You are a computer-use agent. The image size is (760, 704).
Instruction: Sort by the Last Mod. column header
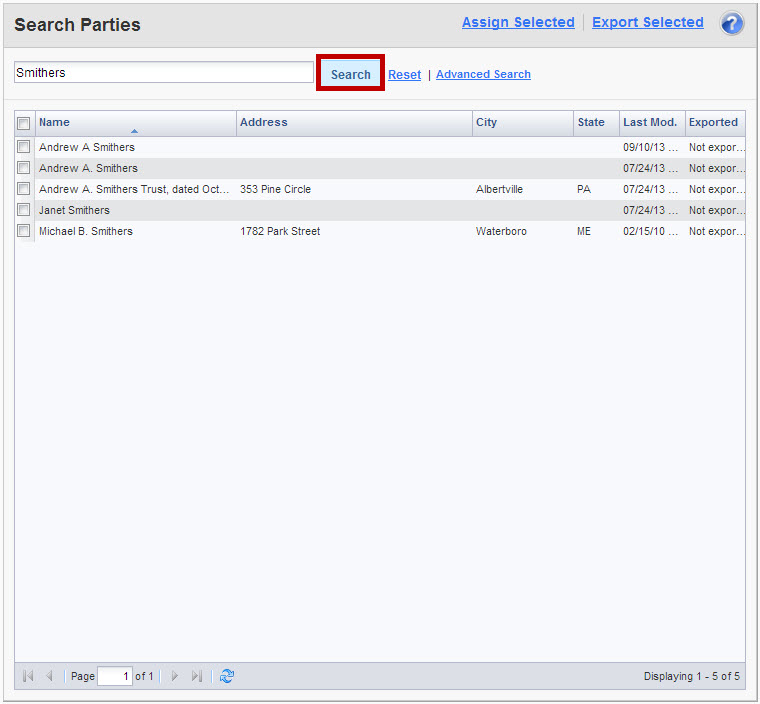coord(652,123)
